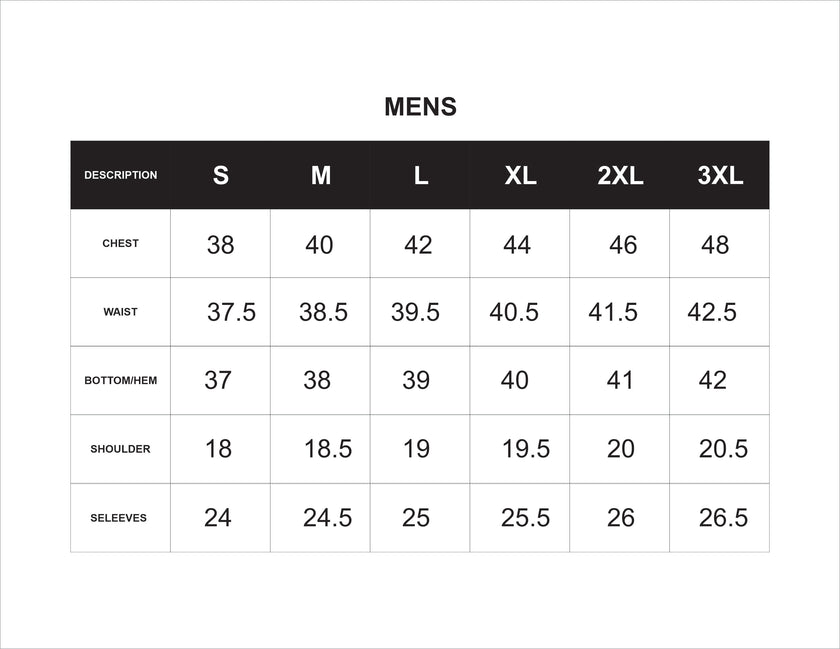The image size is (840, 649).
Task: Click the chest value 44 for XL
Action: (517, 245)
